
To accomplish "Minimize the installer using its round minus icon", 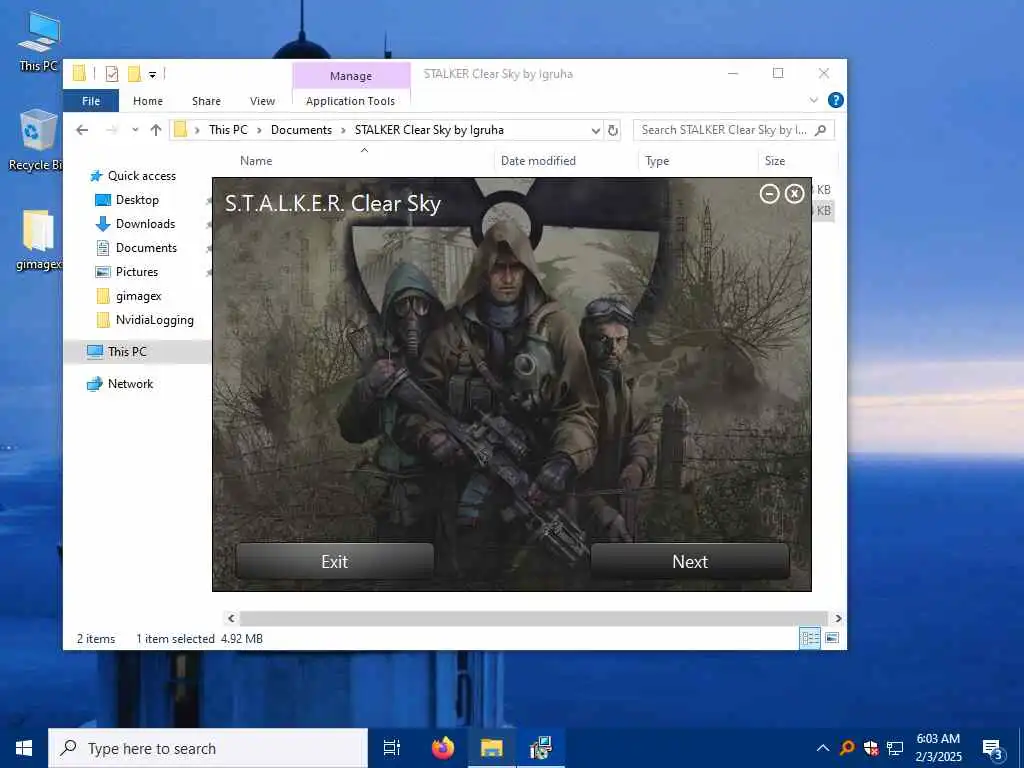I will pos(769,194).
